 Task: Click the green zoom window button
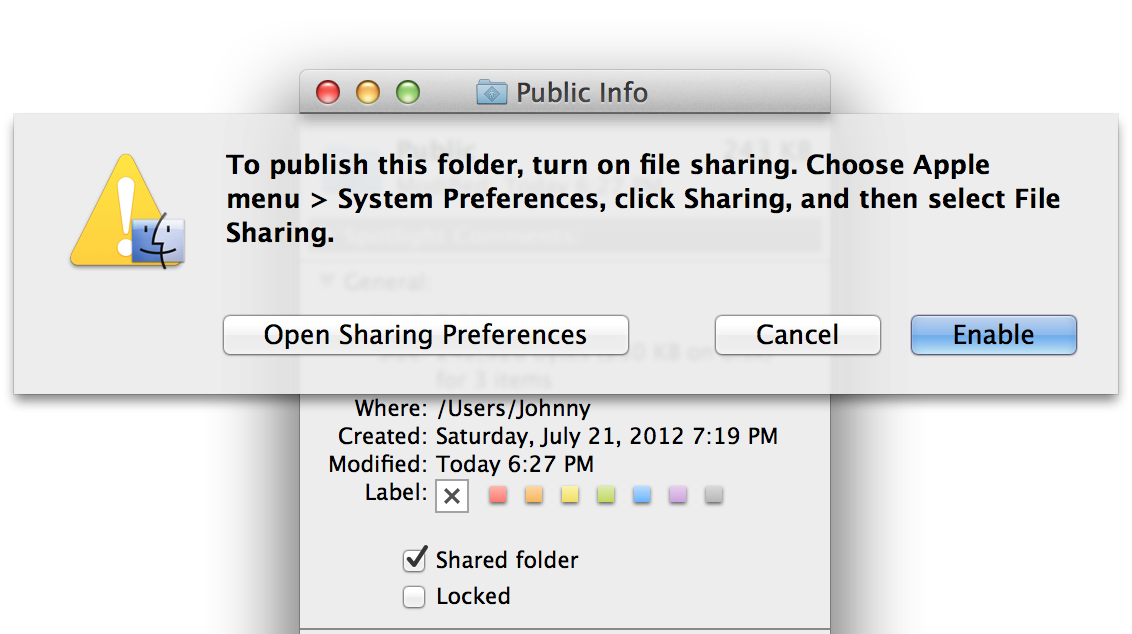coord(408,92)
